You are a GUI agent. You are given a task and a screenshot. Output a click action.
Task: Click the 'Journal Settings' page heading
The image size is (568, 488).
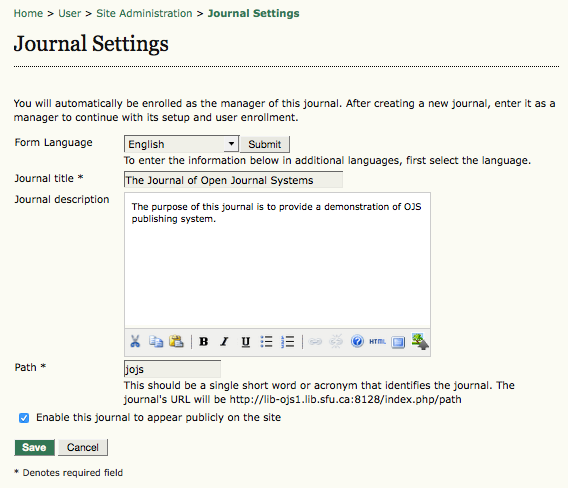[x=91, y=44]
